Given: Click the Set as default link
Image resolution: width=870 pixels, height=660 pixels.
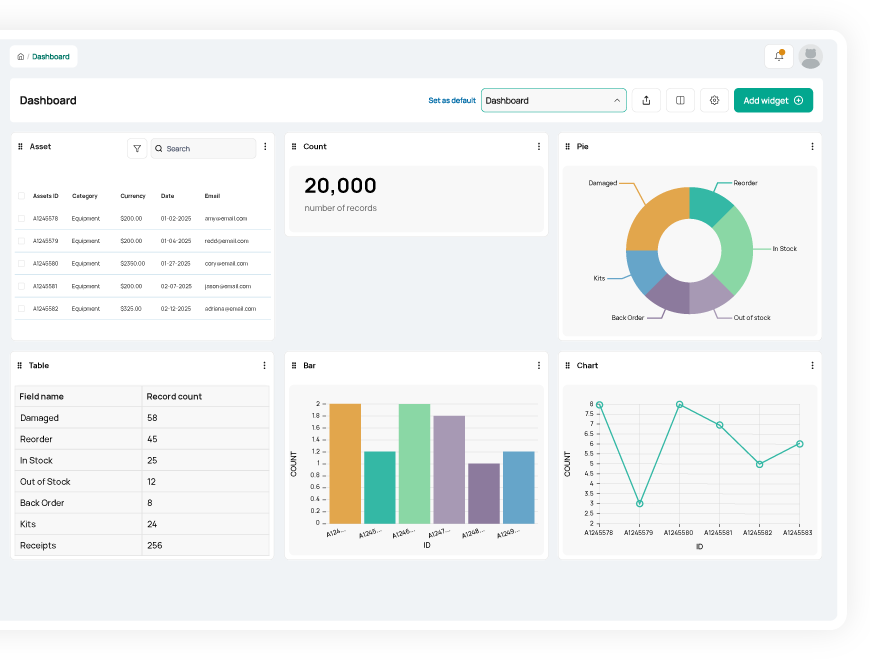Looking at the screenshot, I should [x=452, y=100].
